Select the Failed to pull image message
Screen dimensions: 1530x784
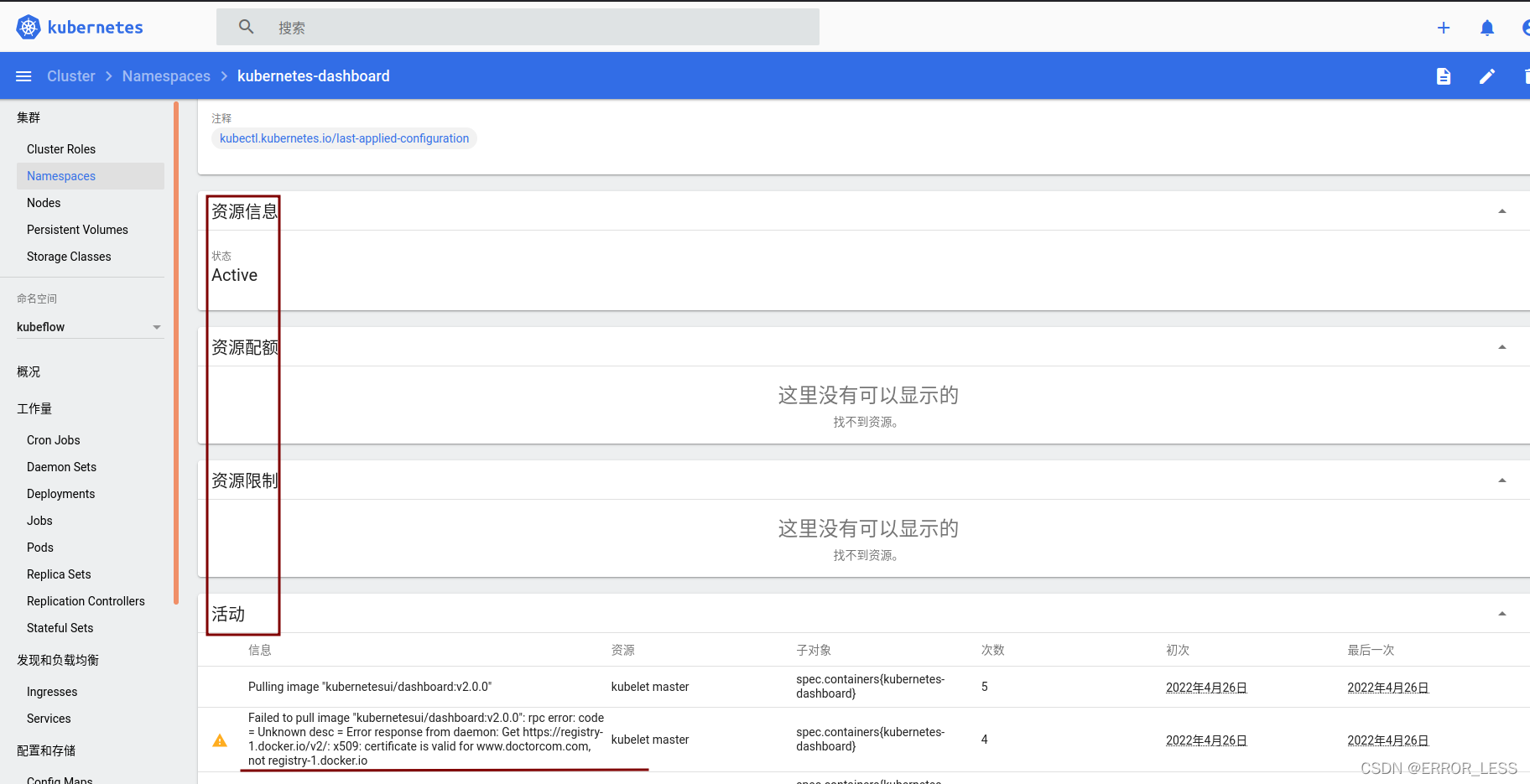click(x=426, y=740)
